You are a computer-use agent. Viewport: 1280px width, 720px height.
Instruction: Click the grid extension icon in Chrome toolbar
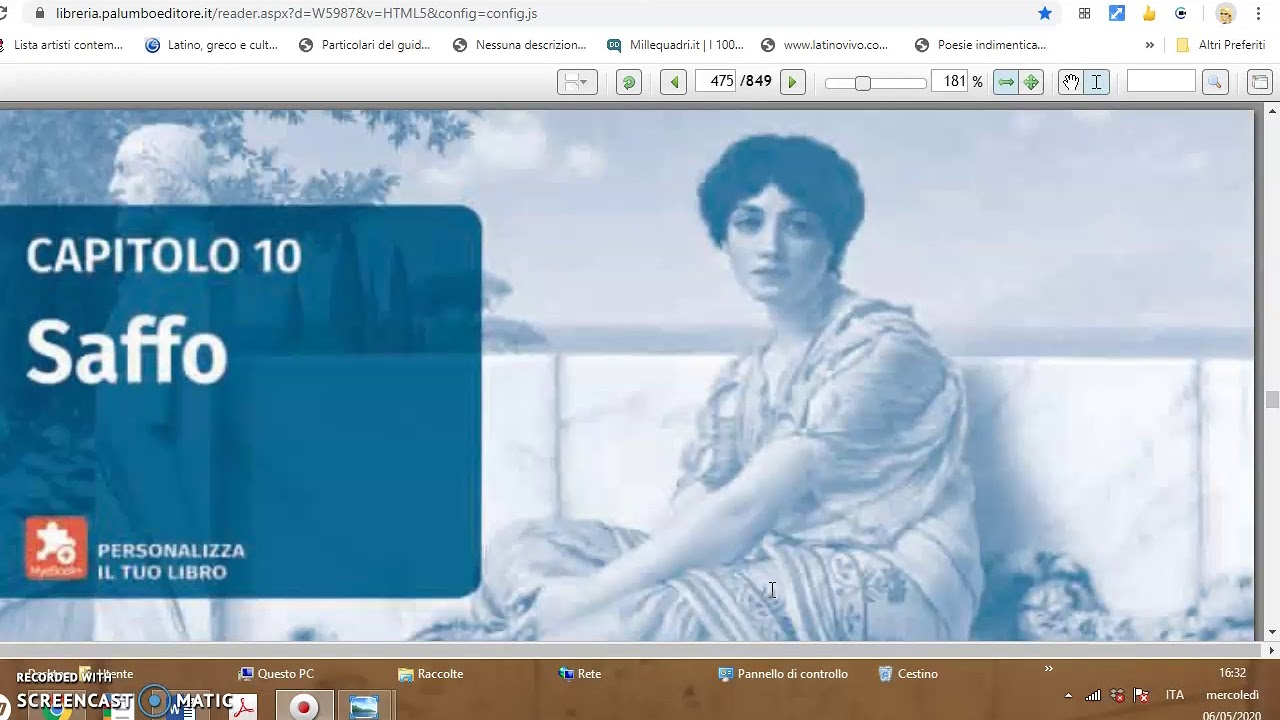click(1084, 13)
